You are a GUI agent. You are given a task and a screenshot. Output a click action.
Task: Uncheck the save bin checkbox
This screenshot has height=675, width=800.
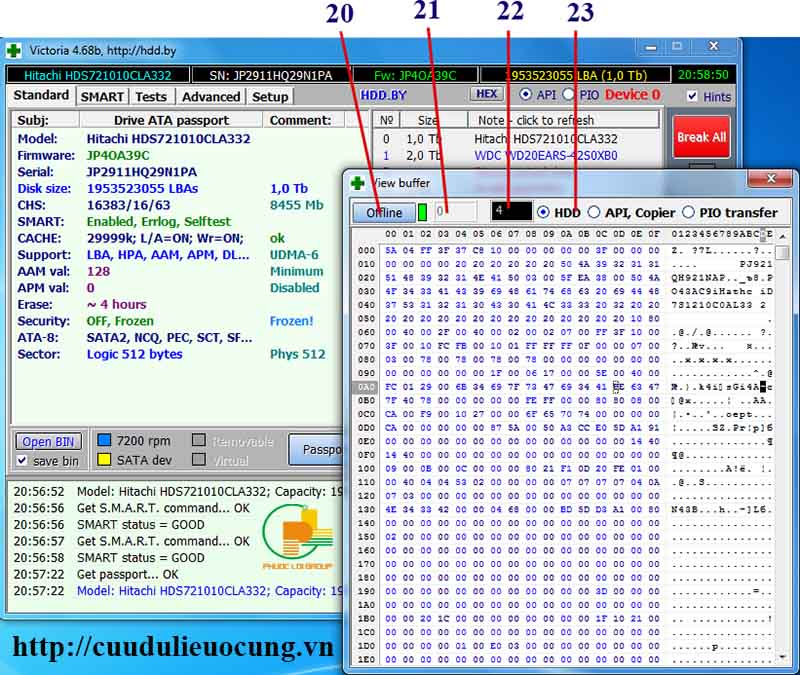click(22, 460)
